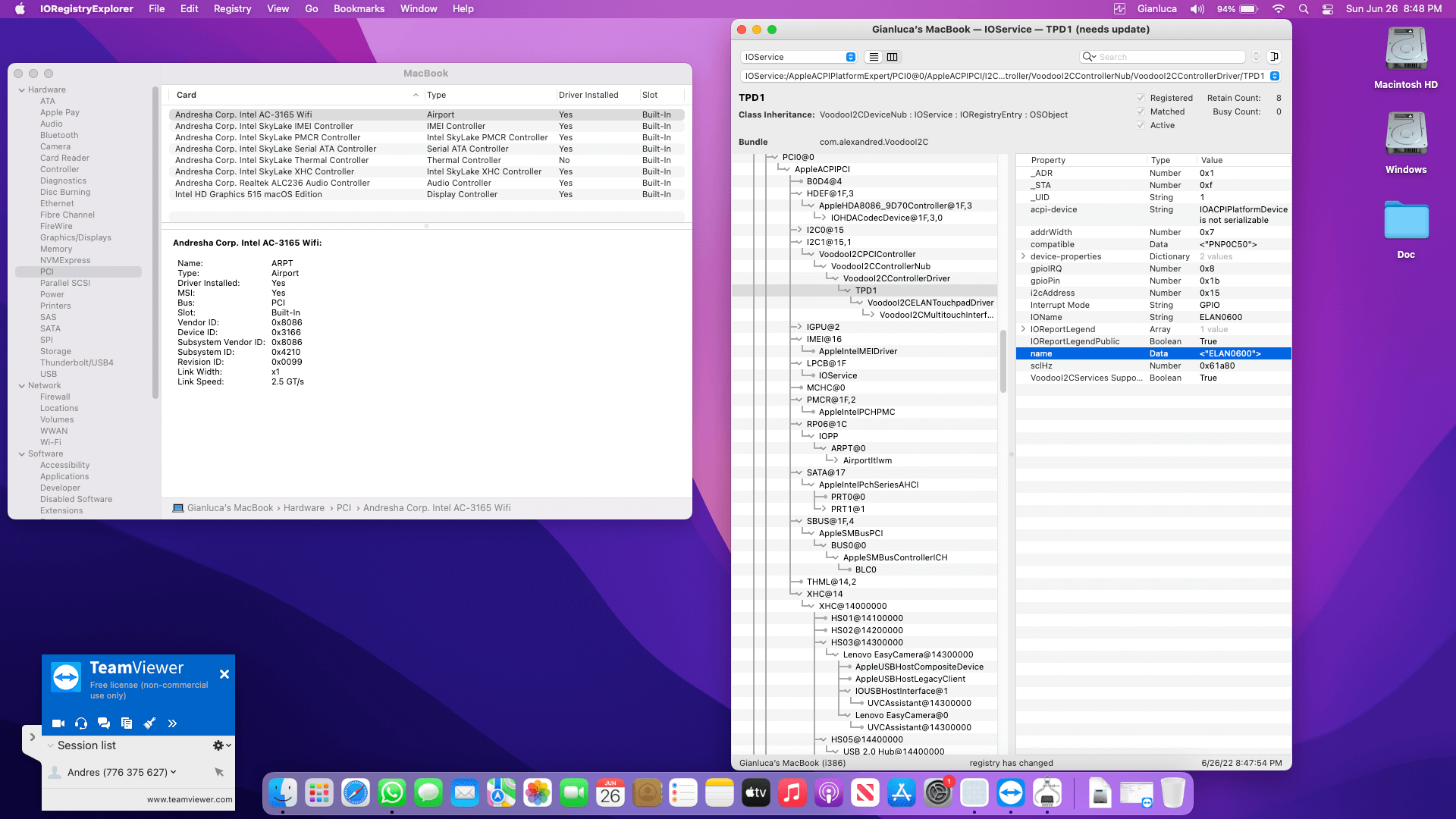
Task: Visit the www.teamviewer.com link
Action: pos(190,799)
